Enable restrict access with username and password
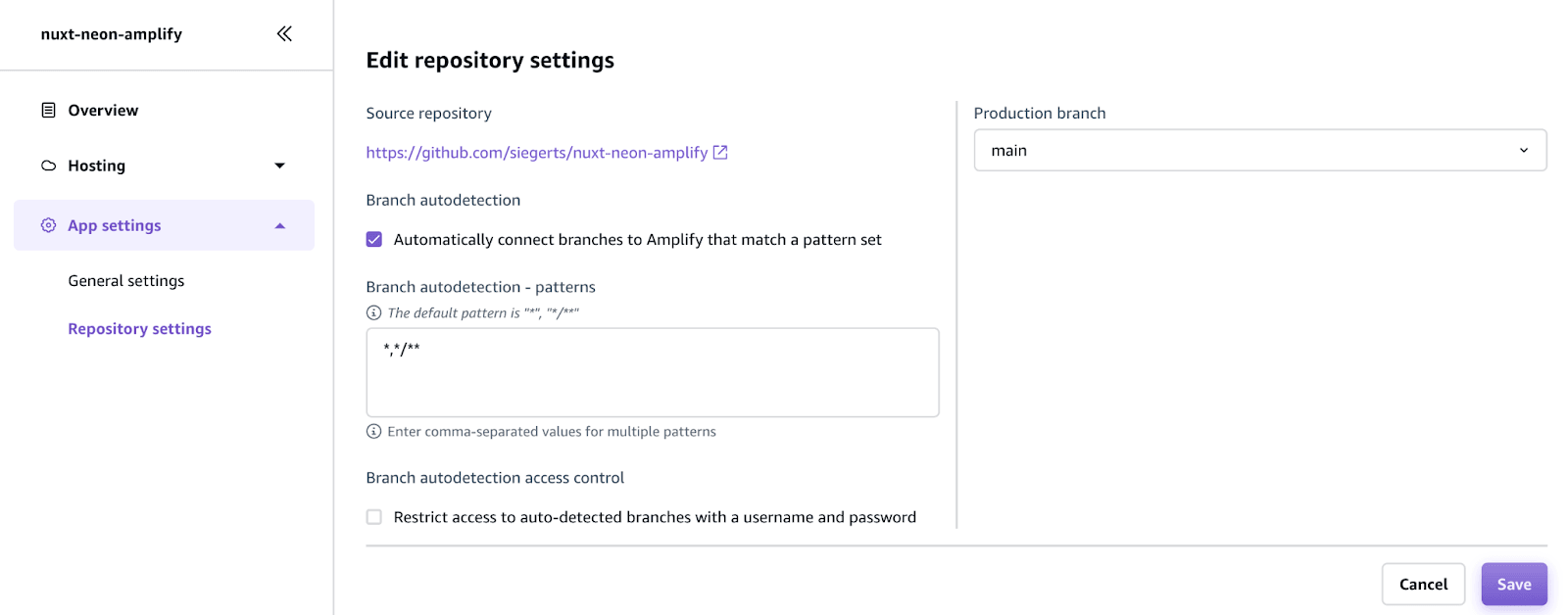 click(x=373, y=516)
